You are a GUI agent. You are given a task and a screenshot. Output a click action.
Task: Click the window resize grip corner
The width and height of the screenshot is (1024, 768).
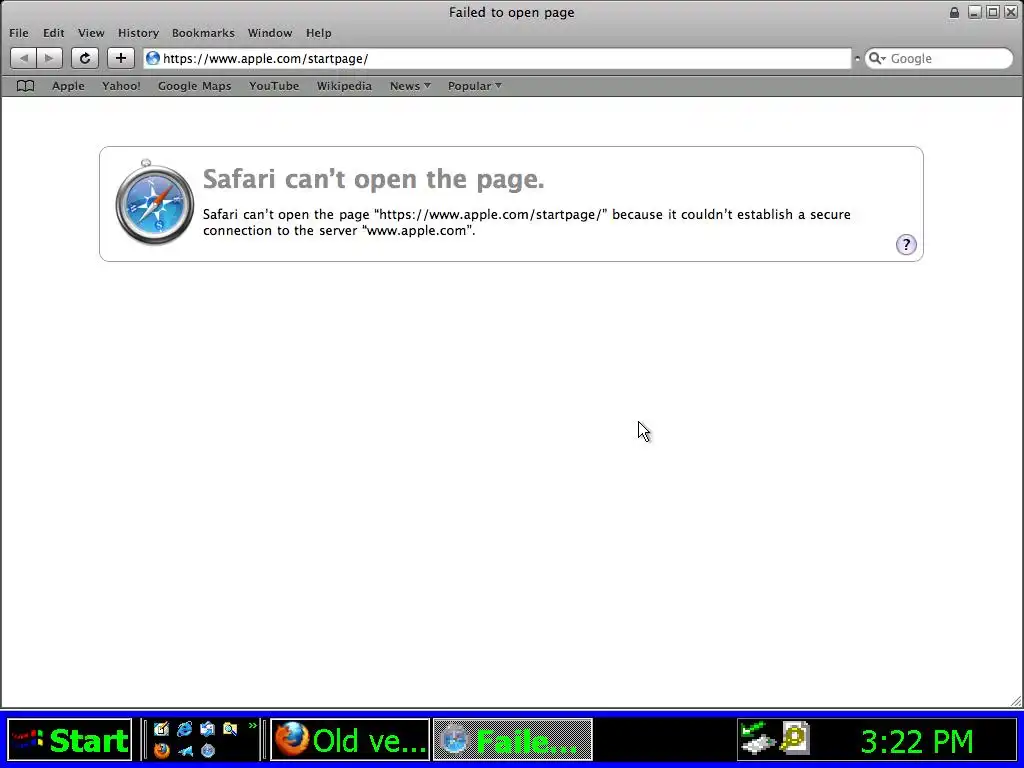point(1016,701)
